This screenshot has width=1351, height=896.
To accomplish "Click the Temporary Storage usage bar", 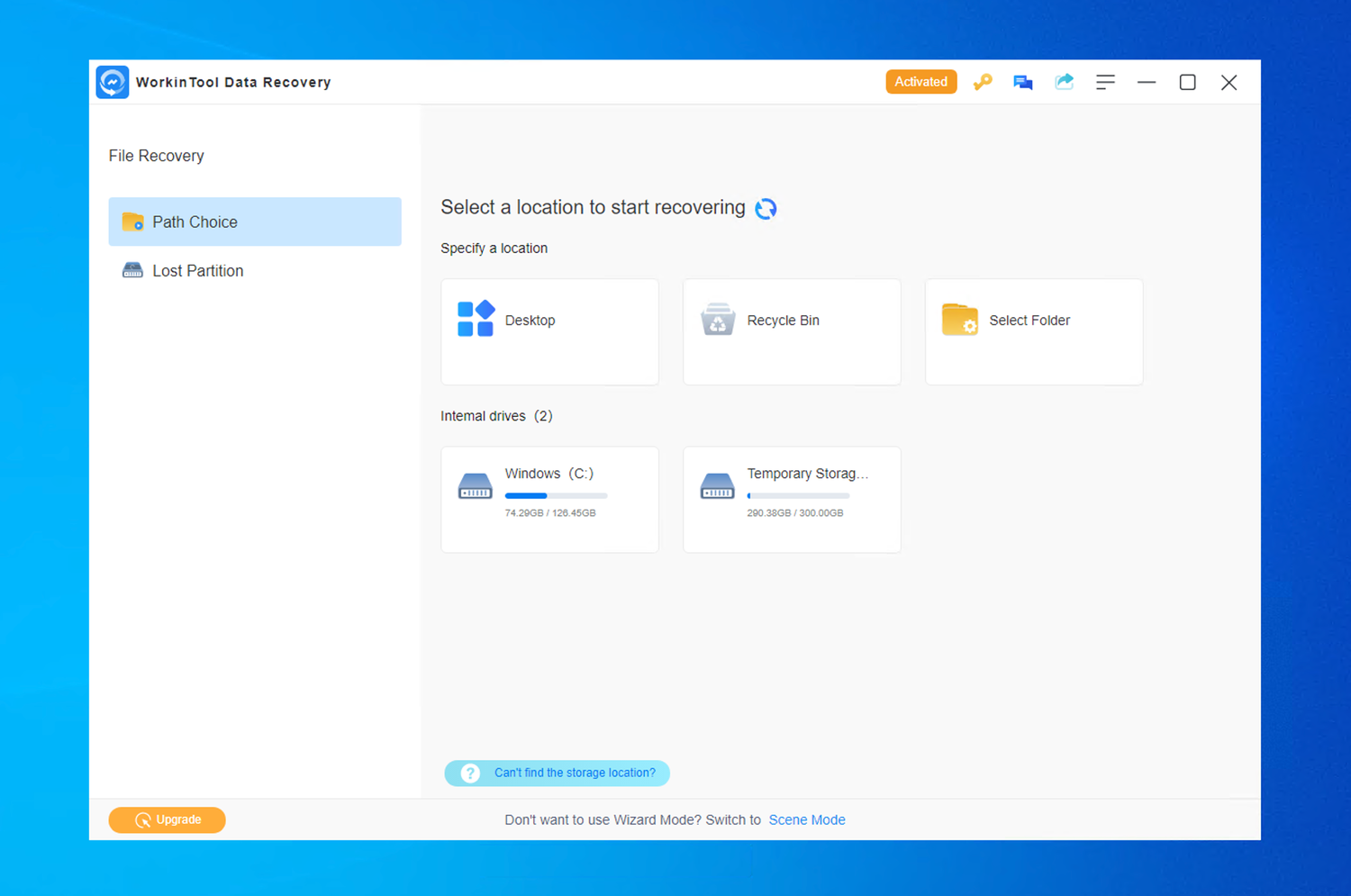I will point(798,495).
